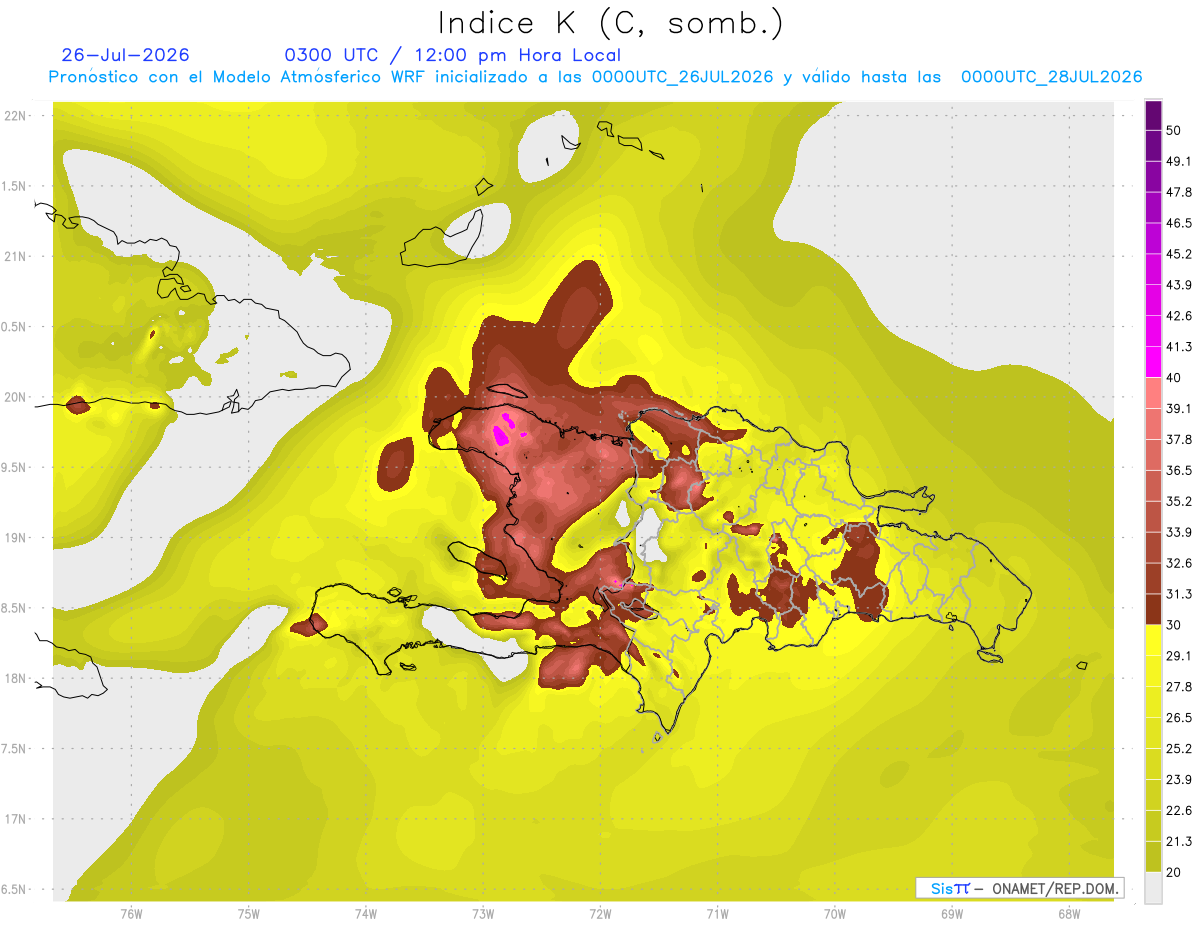Pick the olive swatch between 20 and 21.3
The height and width of the screenshot is (927, 1200).
1153,856
